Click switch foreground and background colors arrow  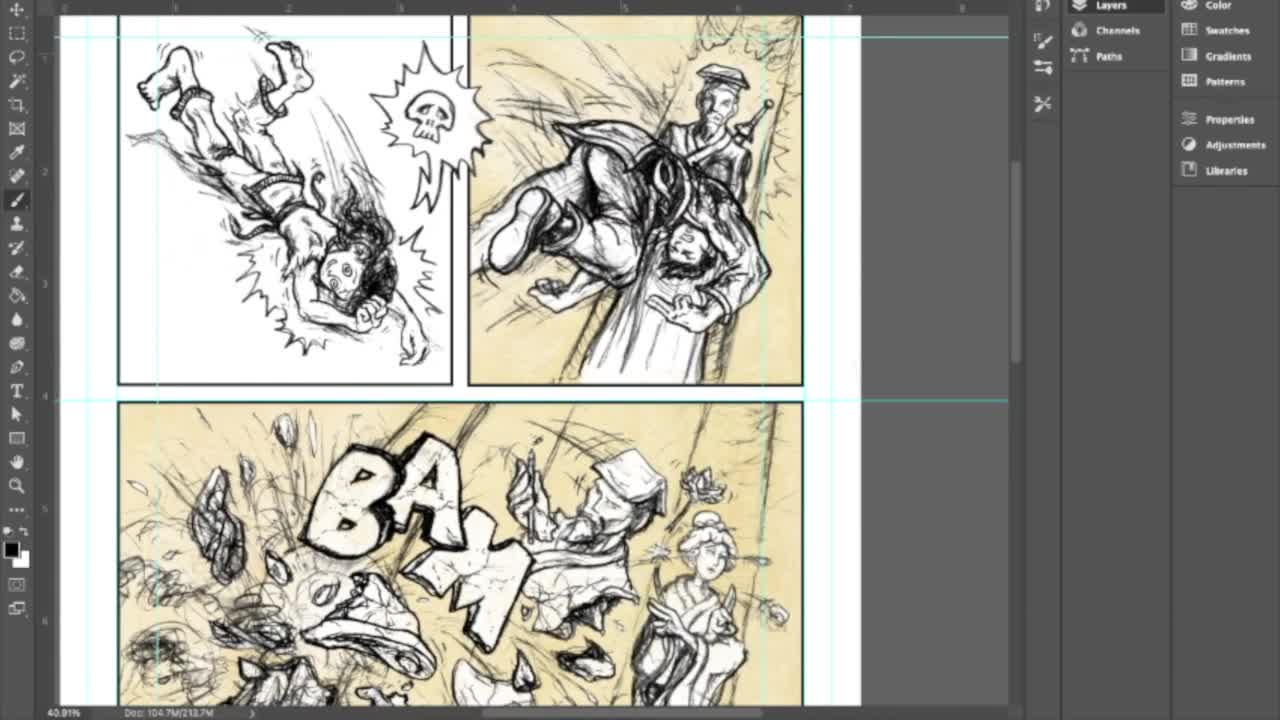click(x=24, y=532)
